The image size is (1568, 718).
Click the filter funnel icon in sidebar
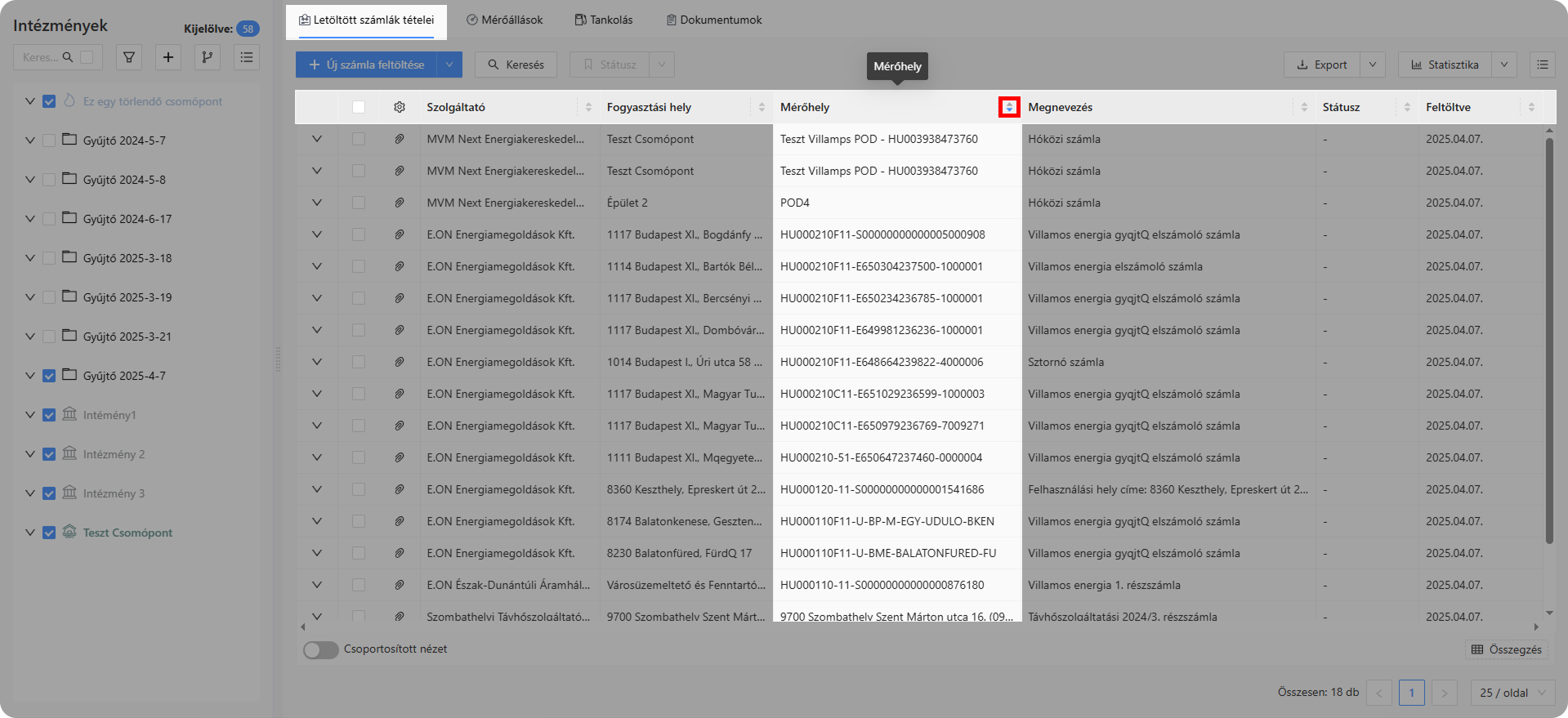point(129,57)
